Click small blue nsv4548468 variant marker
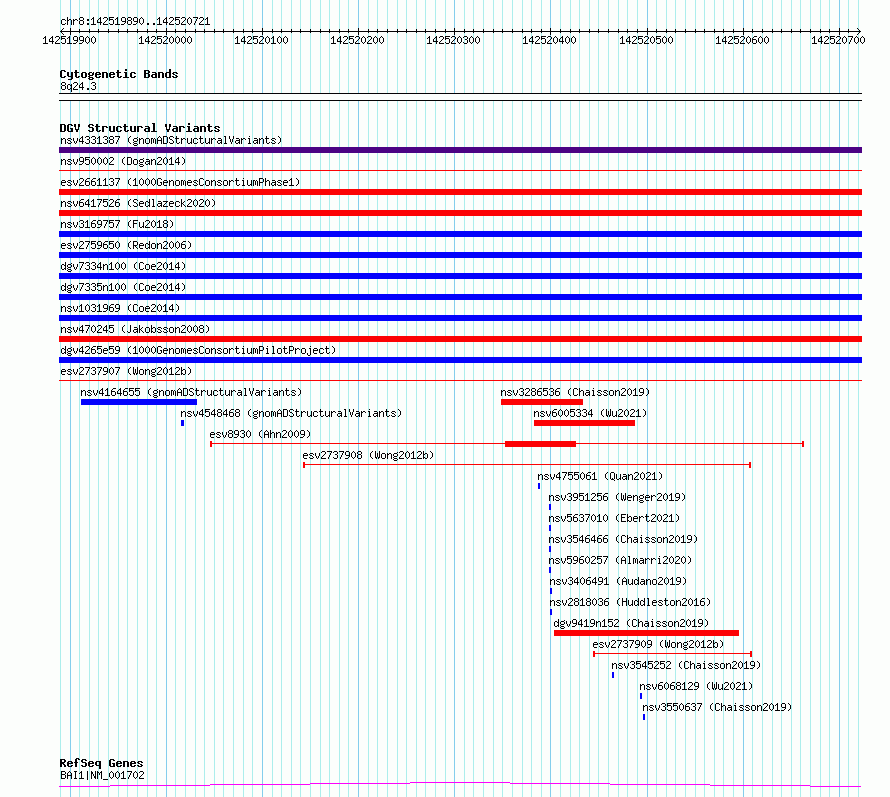890x797 pixels. click(x=182, y=423)
